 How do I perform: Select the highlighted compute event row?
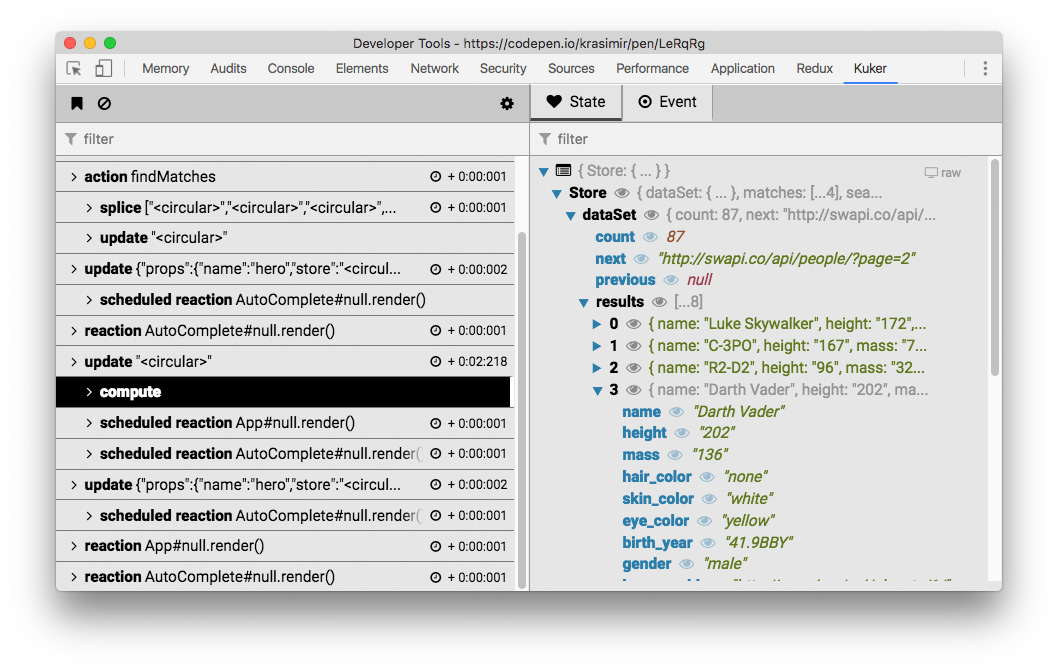pyautogui.click(x=283, y=392)
